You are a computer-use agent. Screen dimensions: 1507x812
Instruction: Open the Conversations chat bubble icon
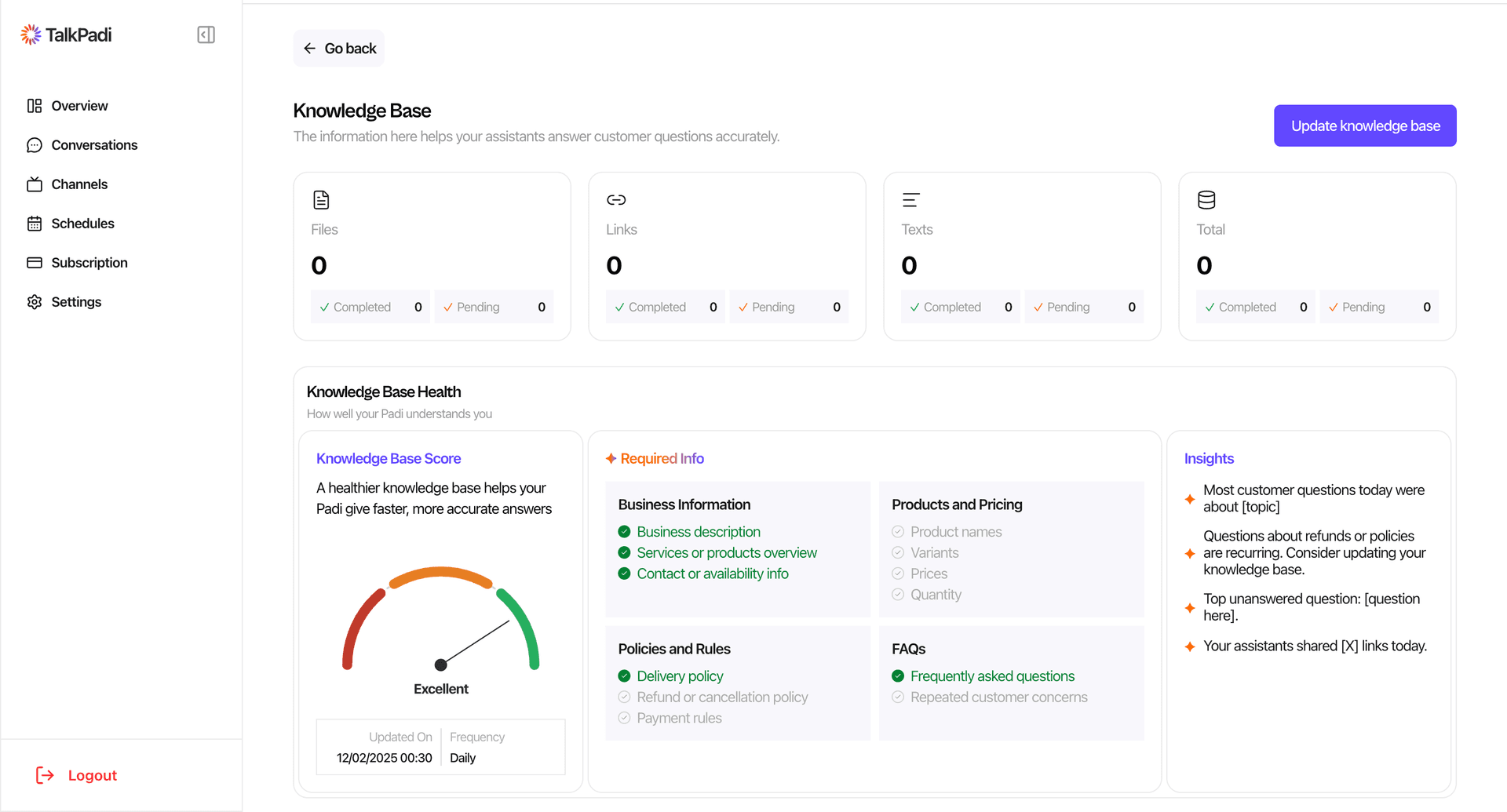pos(35,145)
